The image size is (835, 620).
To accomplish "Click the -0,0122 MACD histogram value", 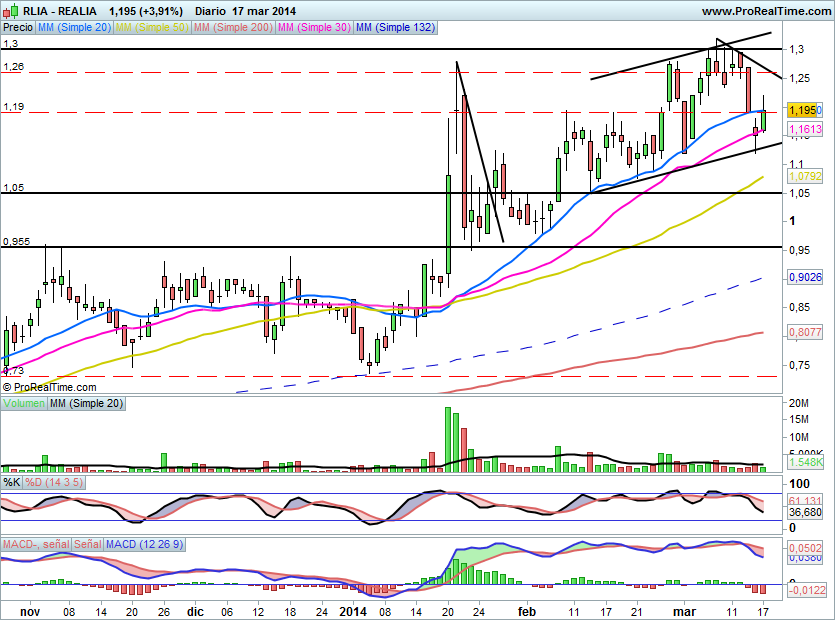I will pyautogui.click(x=807, y=590).
